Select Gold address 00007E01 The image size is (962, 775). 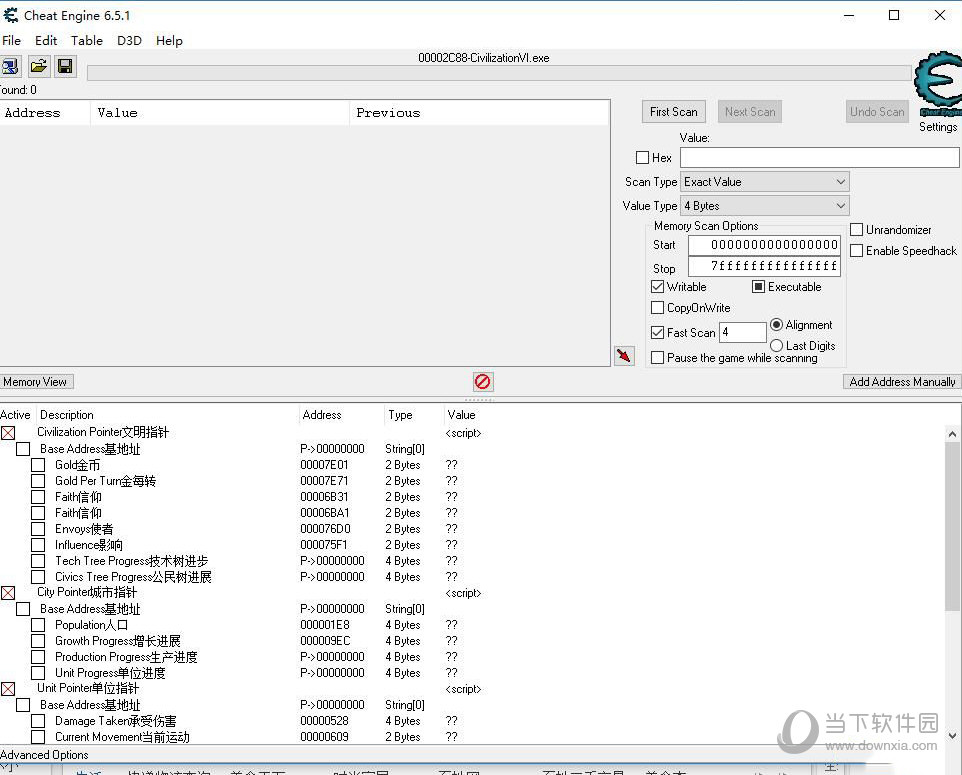pyautogui.click(x=324, y=465)
